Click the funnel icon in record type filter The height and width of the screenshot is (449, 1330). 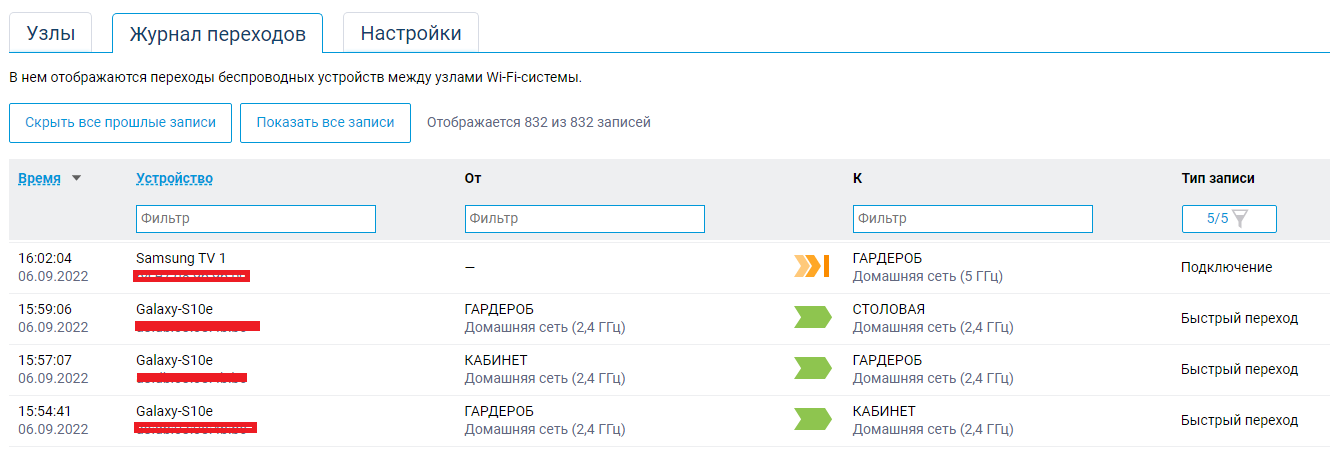point(1240,218)
